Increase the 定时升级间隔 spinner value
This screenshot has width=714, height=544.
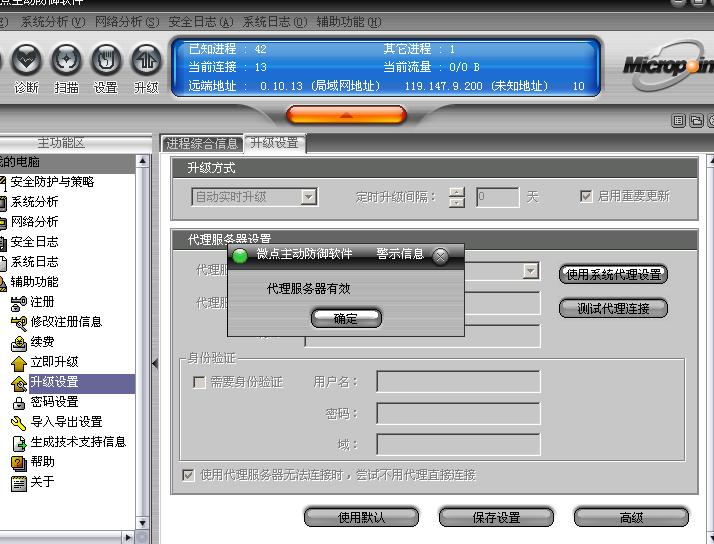point(457,192)
